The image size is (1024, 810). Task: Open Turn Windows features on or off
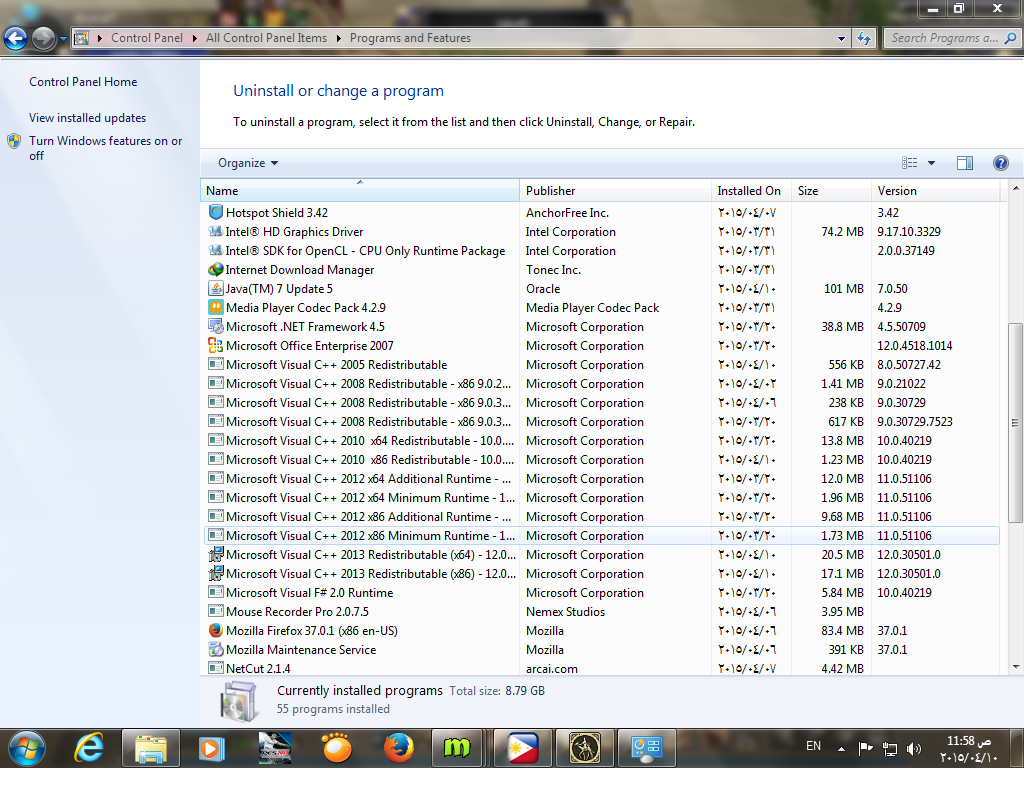[x=105, y=148]
